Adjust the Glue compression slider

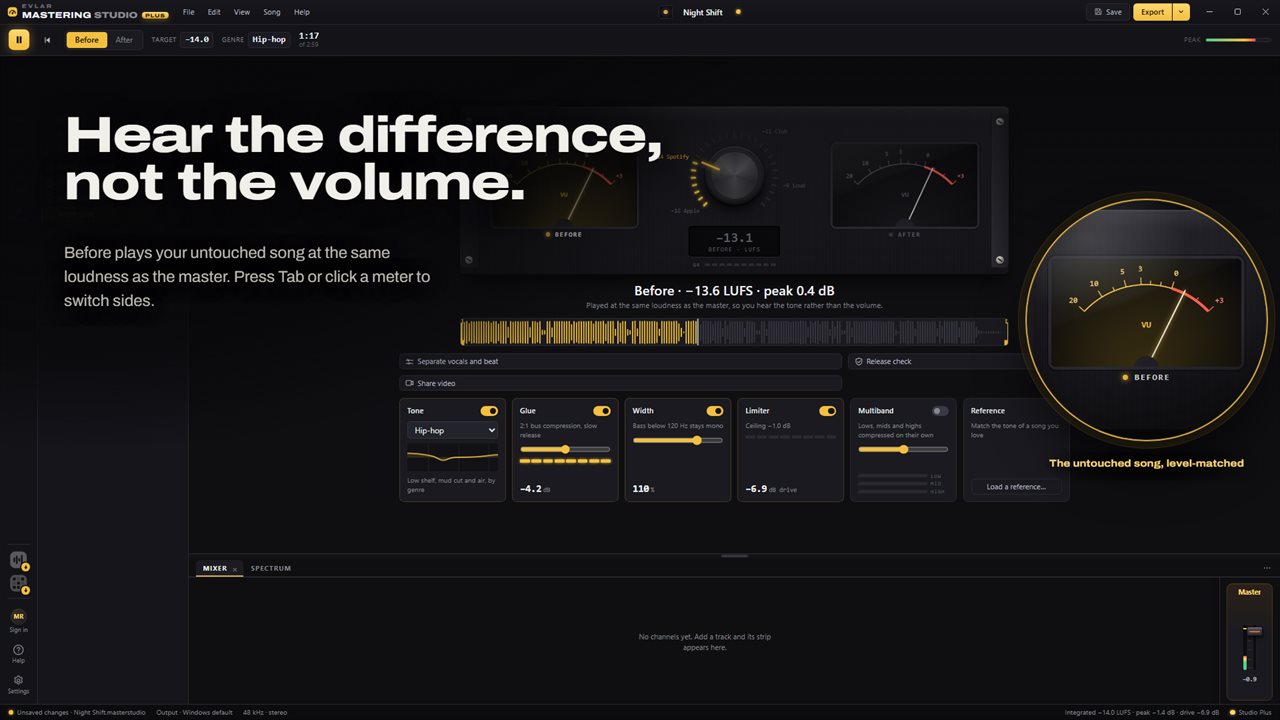pyautogui.click(x=565, y=450)
